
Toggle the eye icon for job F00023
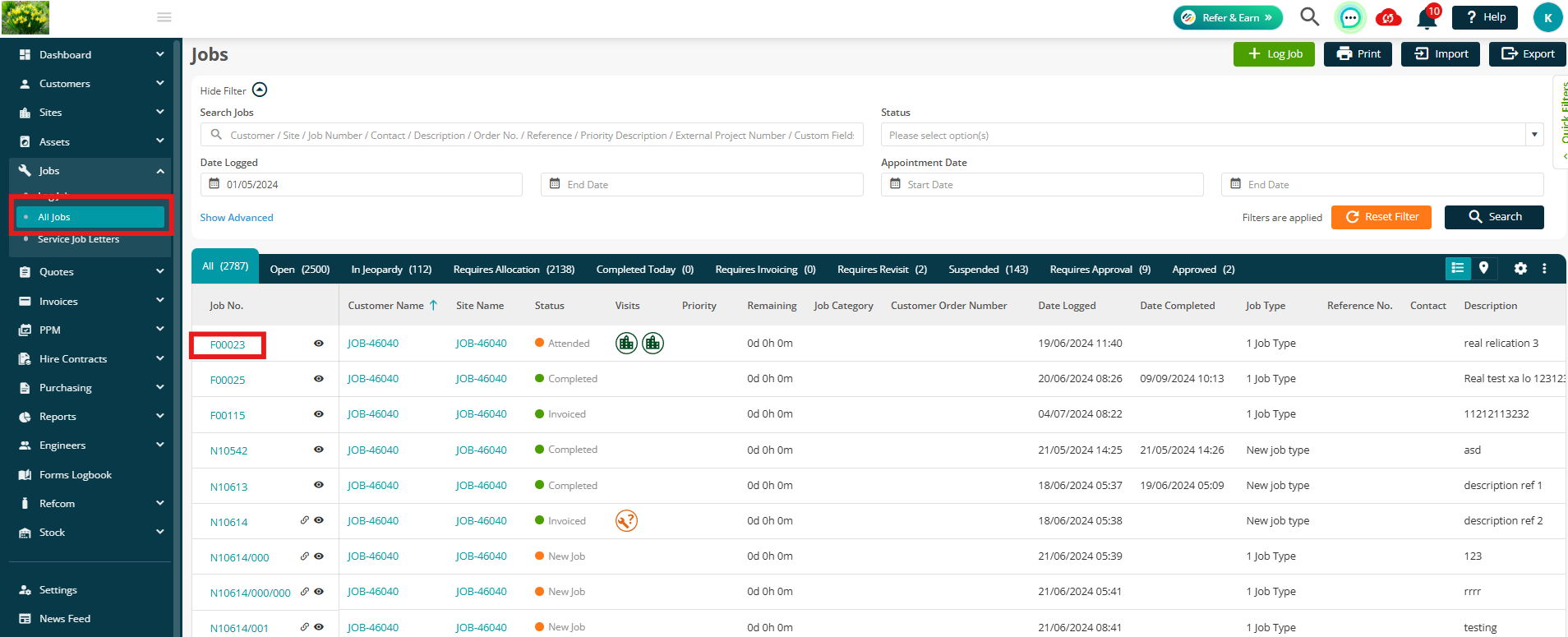pos(319,344)
